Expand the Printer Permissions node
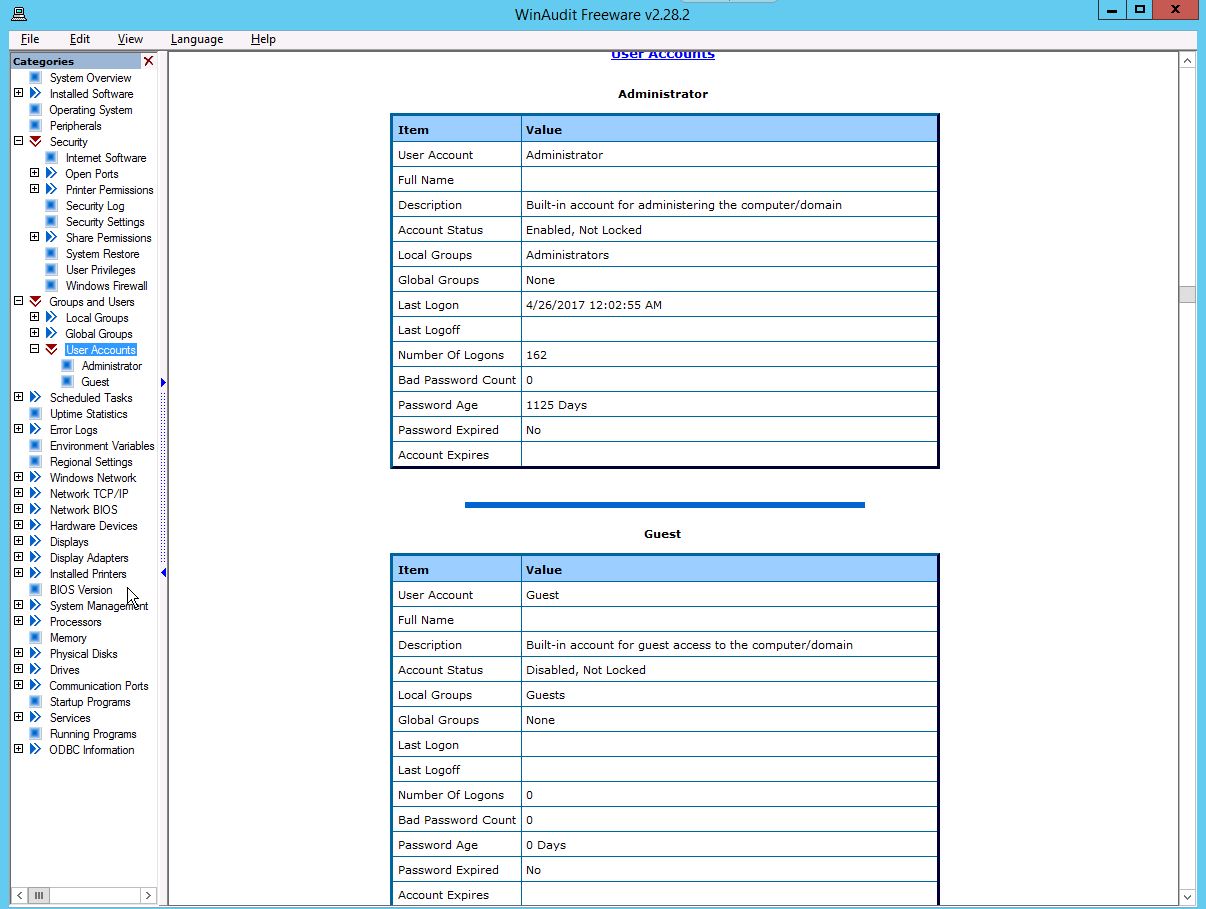The height and width of the screenshot is (909, 1206). (34, 190)
